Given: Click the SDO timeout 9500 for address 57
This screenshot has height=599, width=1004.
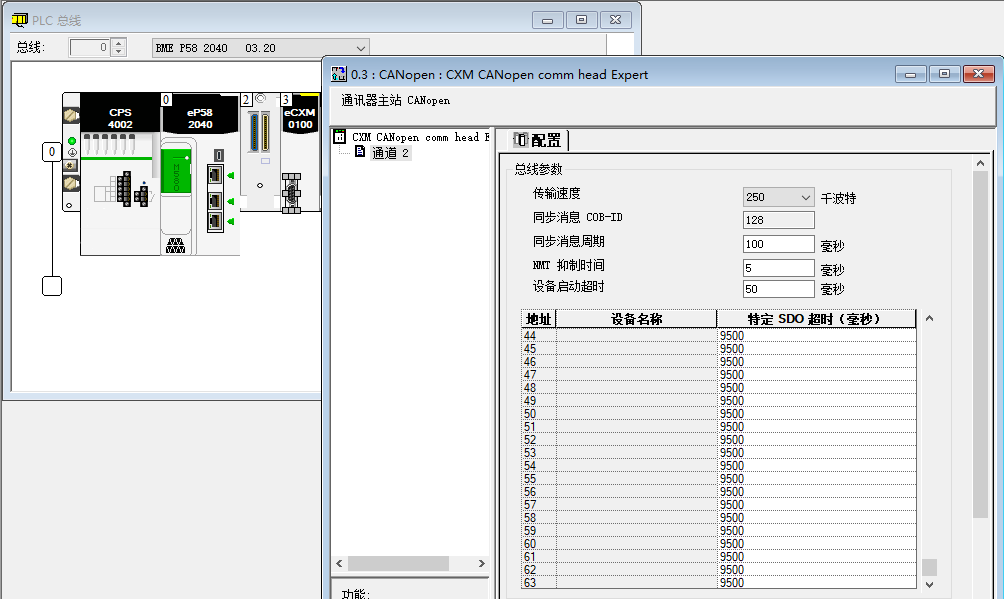Looking at the screenshot, I should (x=816, y=505).
